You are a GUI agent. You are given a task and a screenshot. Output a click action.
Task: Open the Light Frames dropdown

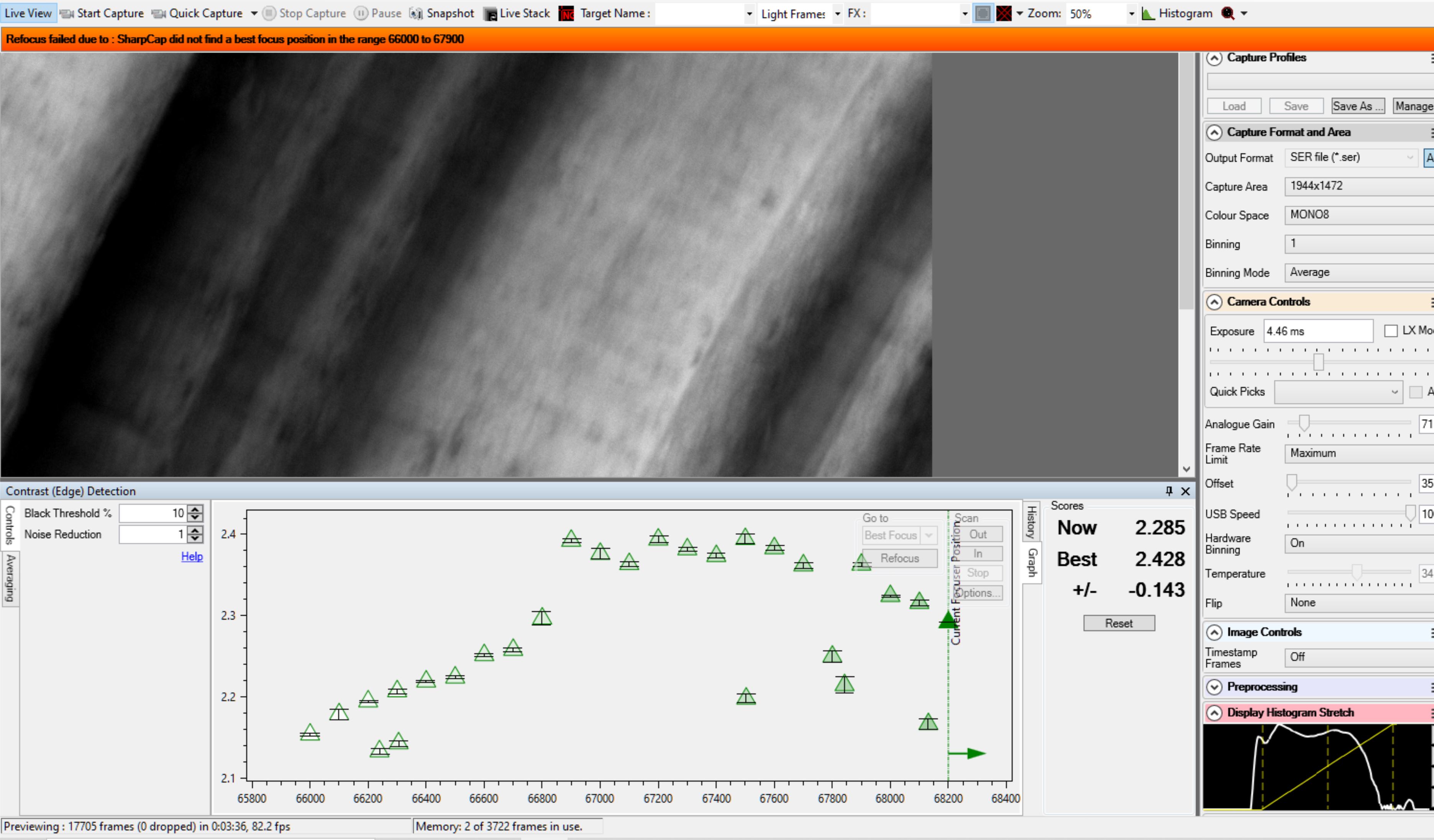[838, 14]
